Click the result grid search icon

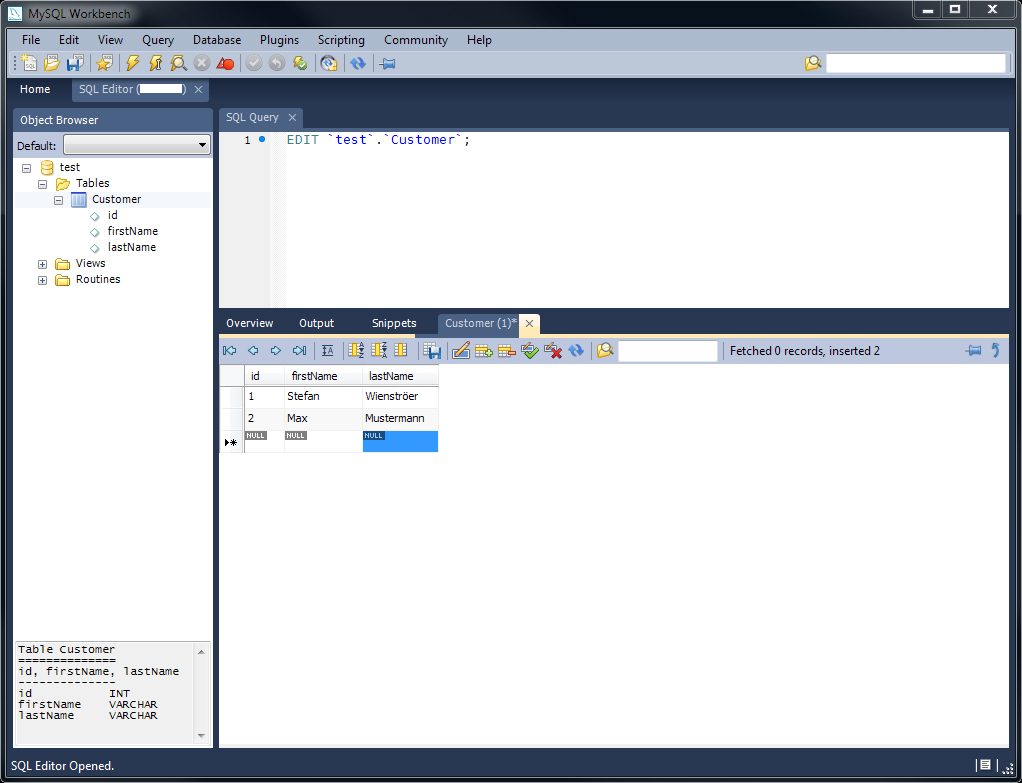[x=605, y=351]
